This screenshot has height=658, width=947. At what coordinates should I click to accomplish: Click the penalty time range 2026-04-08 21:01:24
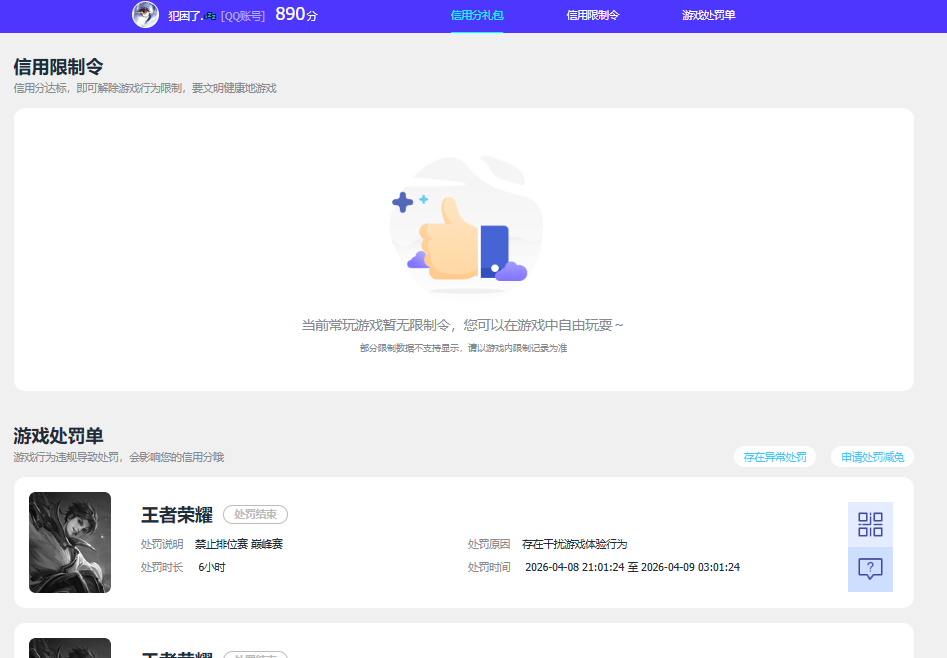tap(632, 567)
